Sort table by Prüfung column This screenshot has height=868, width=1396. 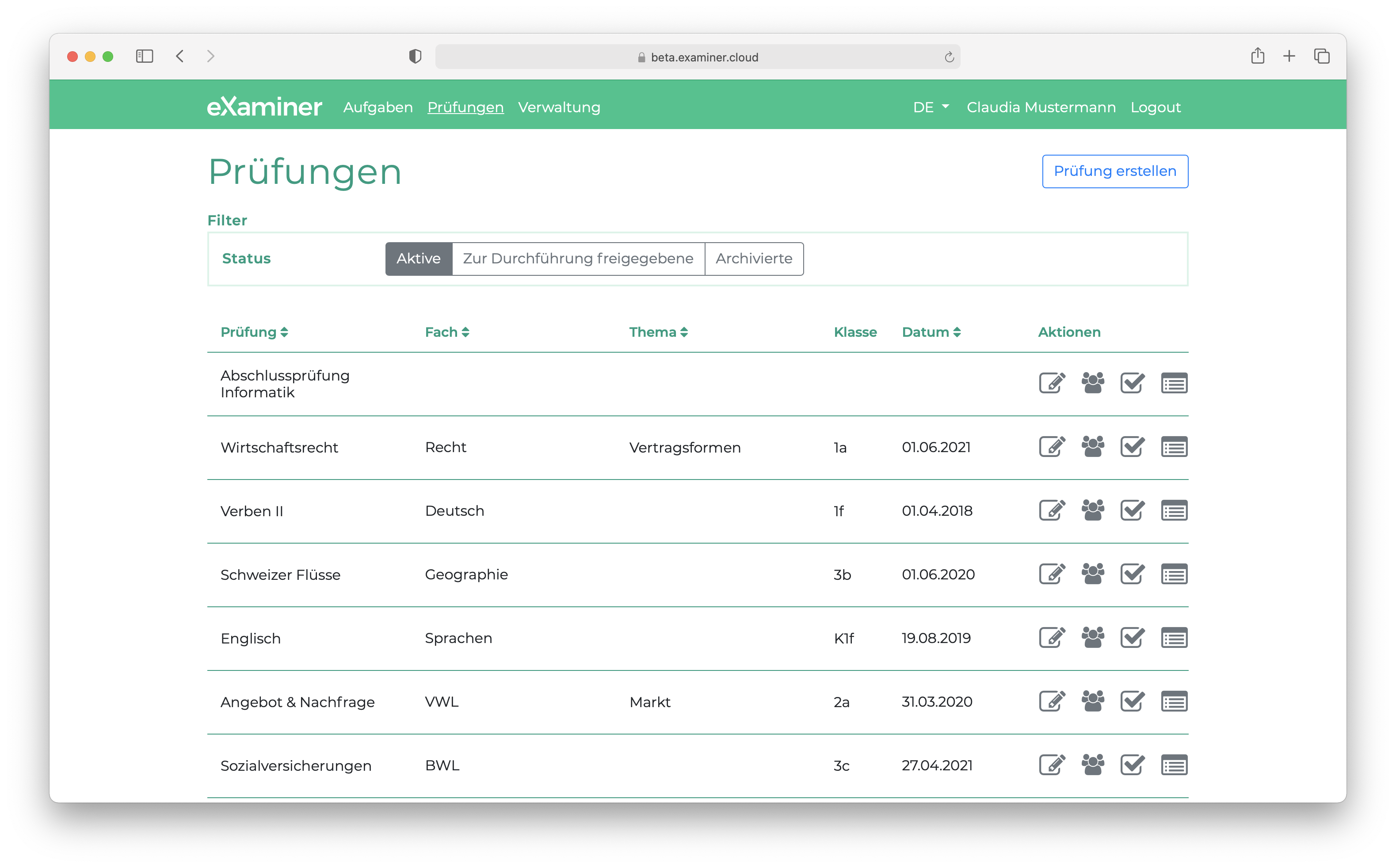pyautogui.click(x=254, y=332)
